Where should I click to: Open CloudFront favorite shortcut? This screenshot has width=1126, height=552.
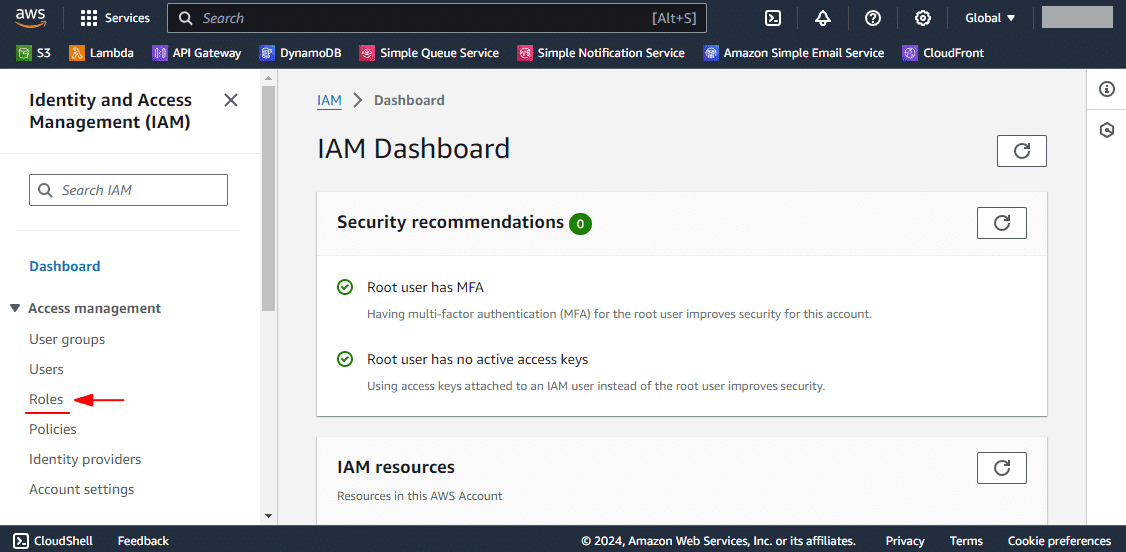tap(943, 52)
